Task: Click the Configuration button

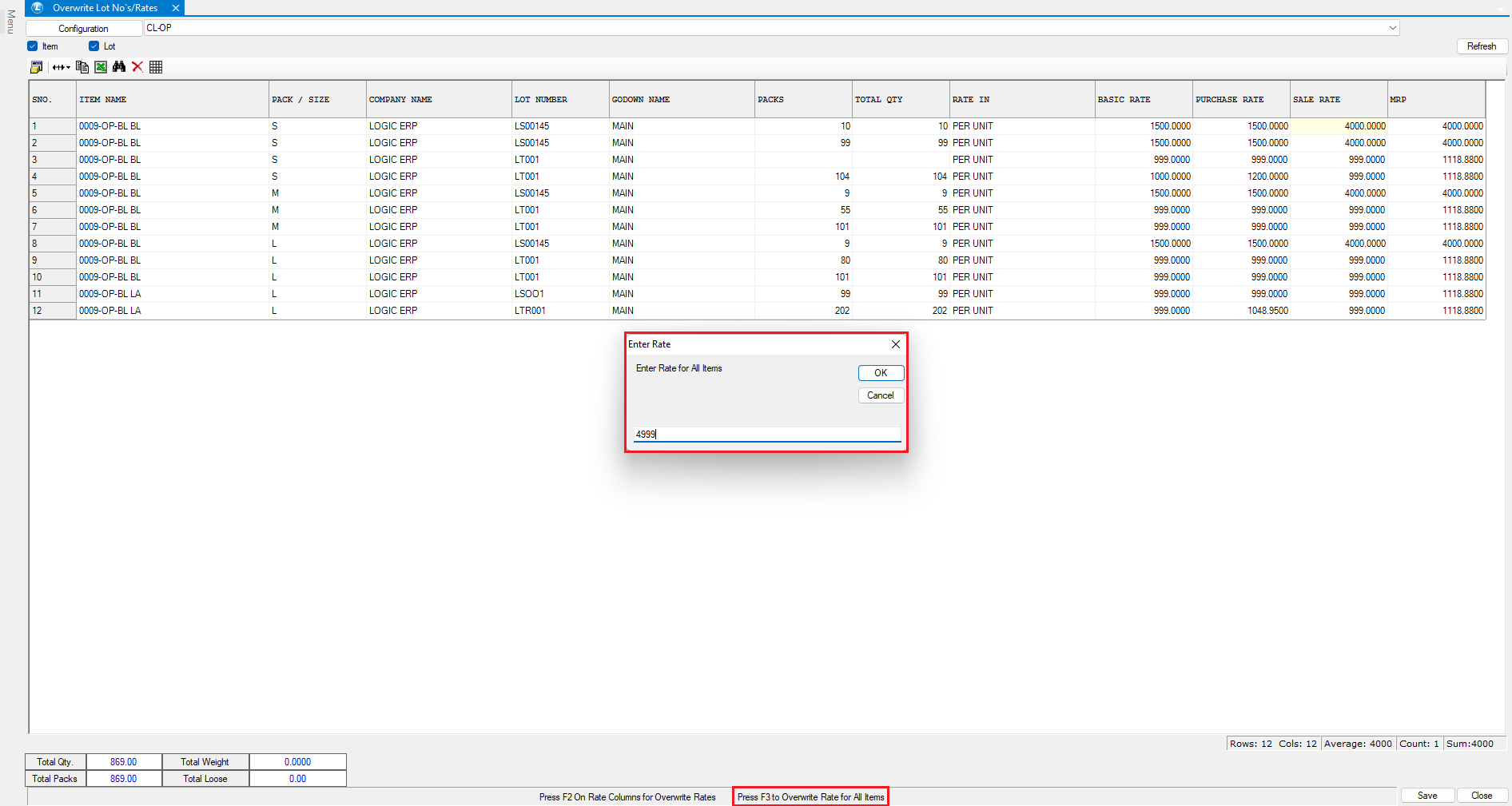Action: (x=83, y=29)
